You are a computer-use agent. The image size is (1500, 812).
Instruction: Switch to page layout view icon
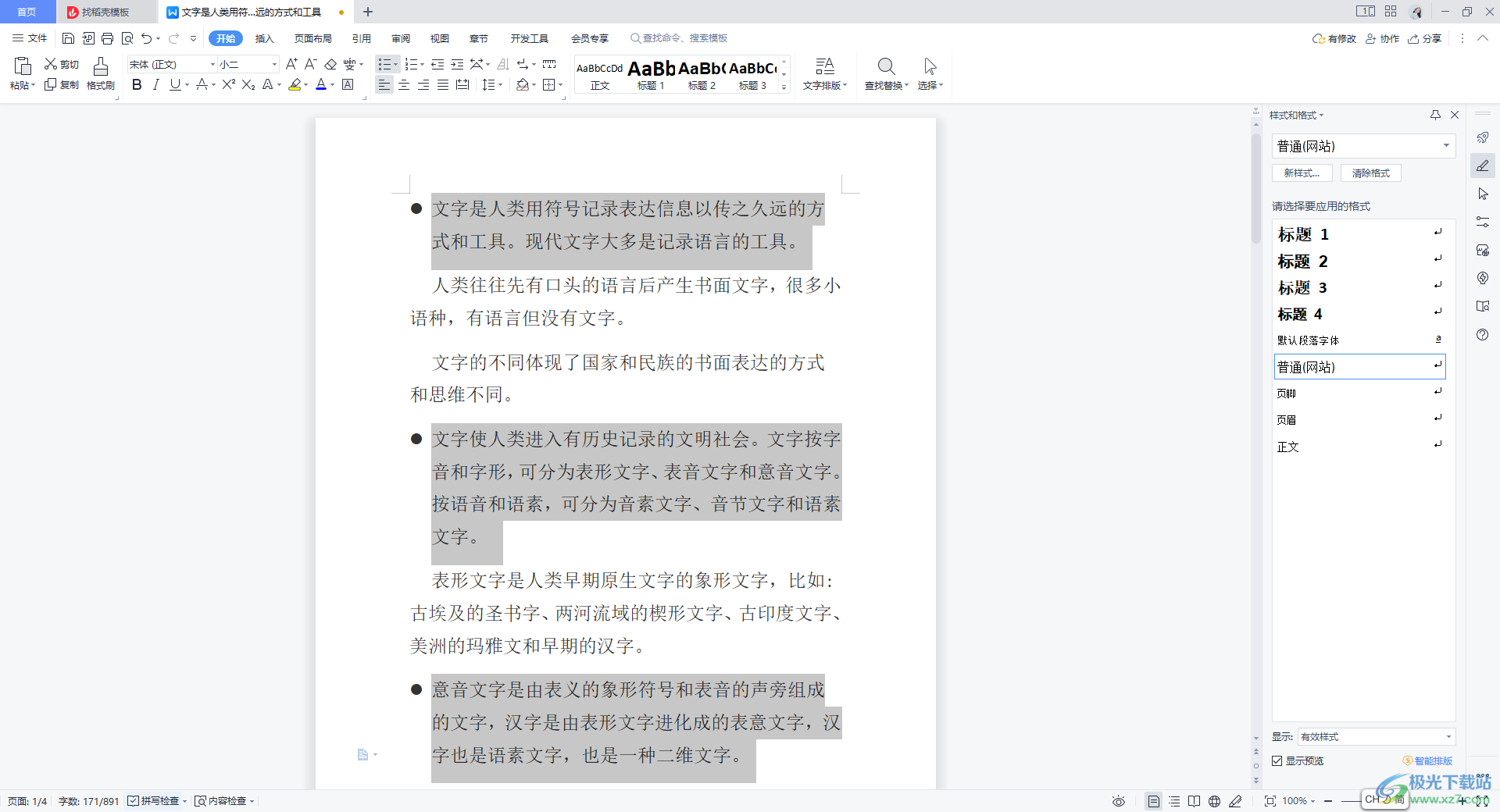pos(1154,801)
